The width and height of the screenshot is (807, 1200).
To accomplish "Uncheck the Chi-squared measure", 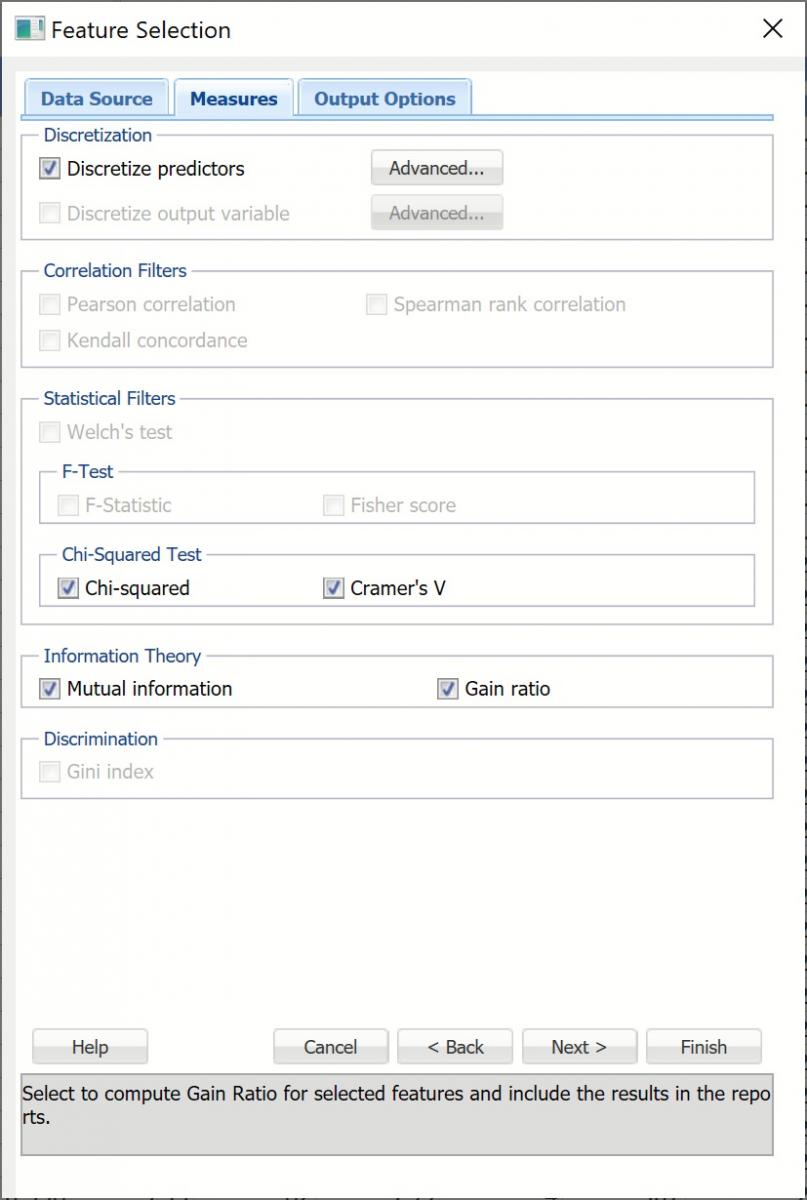I will pos(67,588).
